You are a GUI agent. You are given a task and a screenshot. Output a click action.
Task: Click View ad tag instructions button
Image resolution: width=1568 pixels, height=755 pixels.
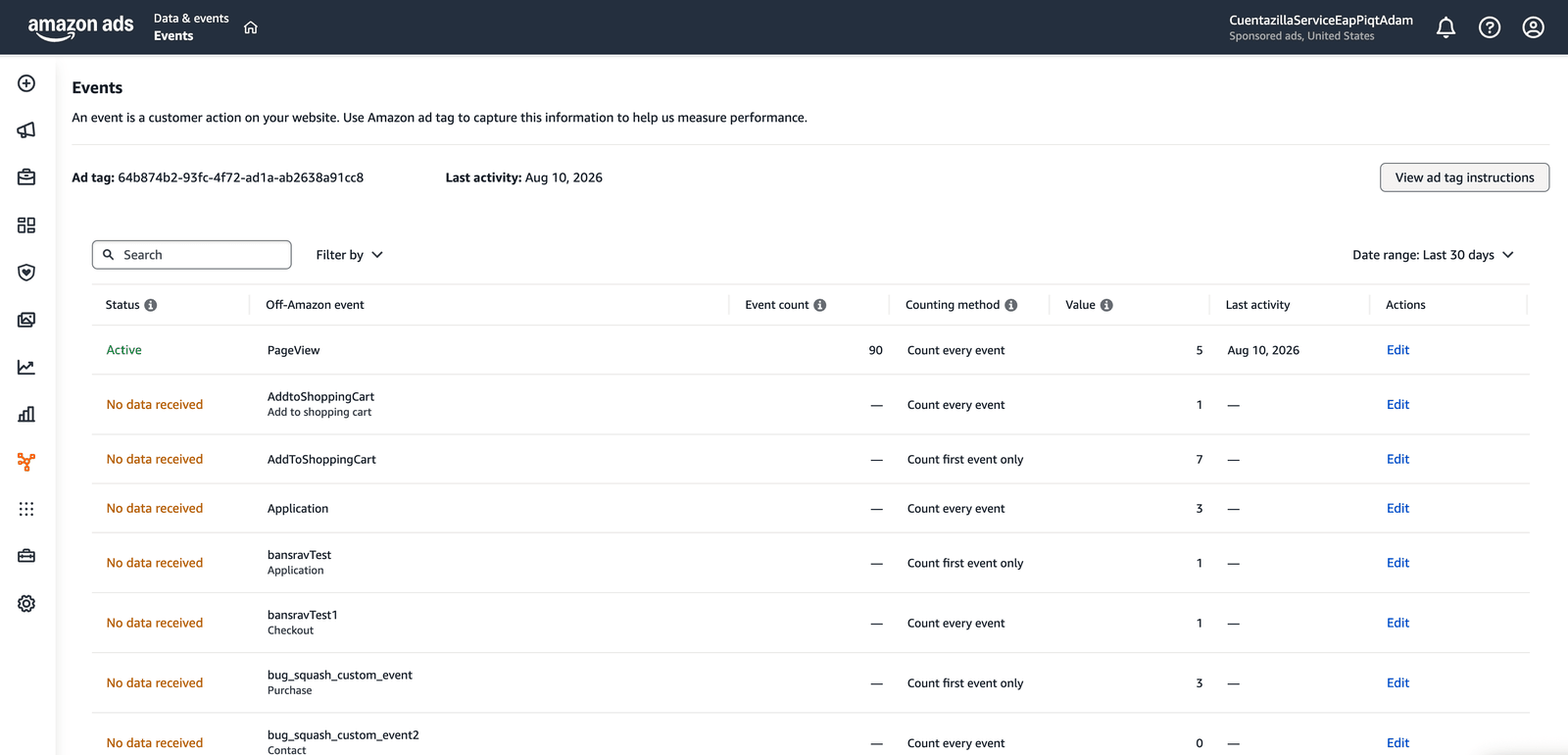pyautogui.click(x=1464, y=177)
